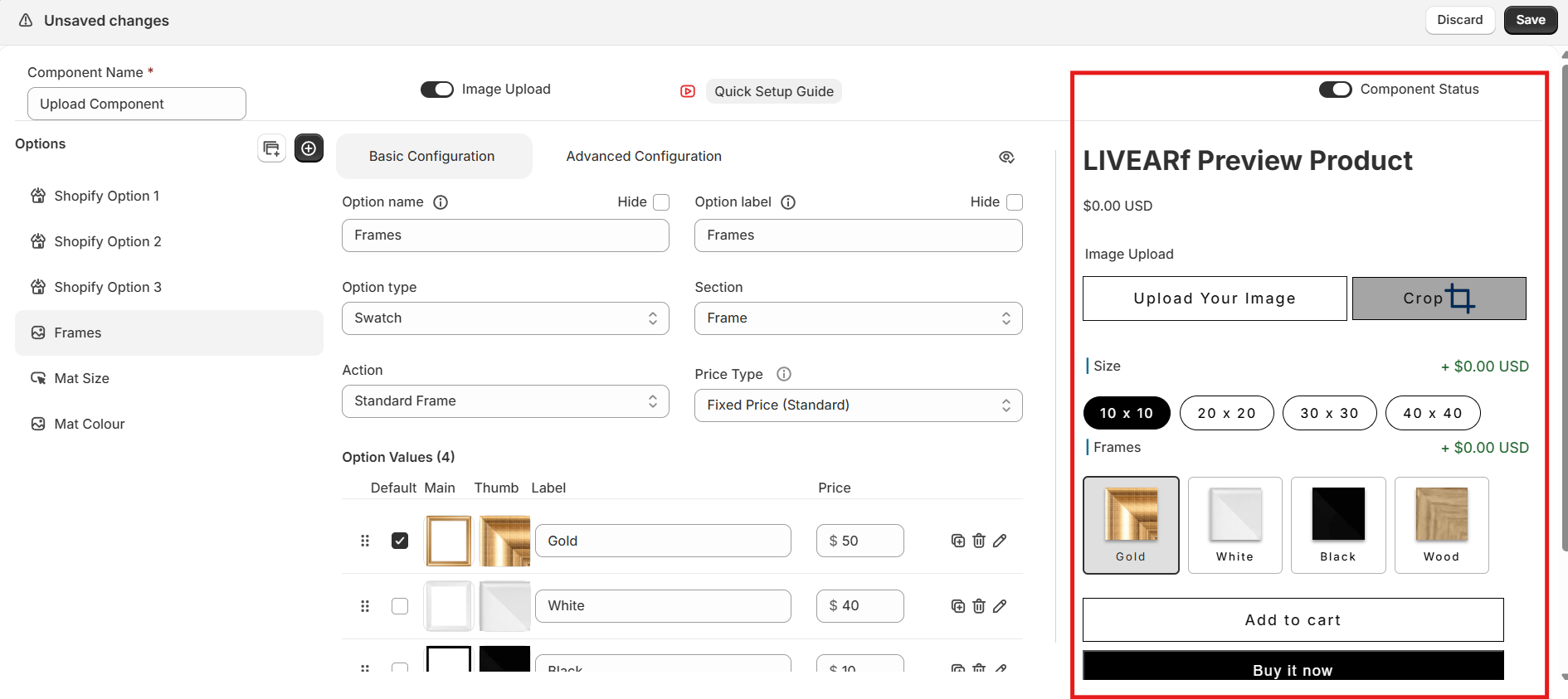Screen dimensions: 1568x699
Task: Select the Mat Size option
Action: coord(169,378)
